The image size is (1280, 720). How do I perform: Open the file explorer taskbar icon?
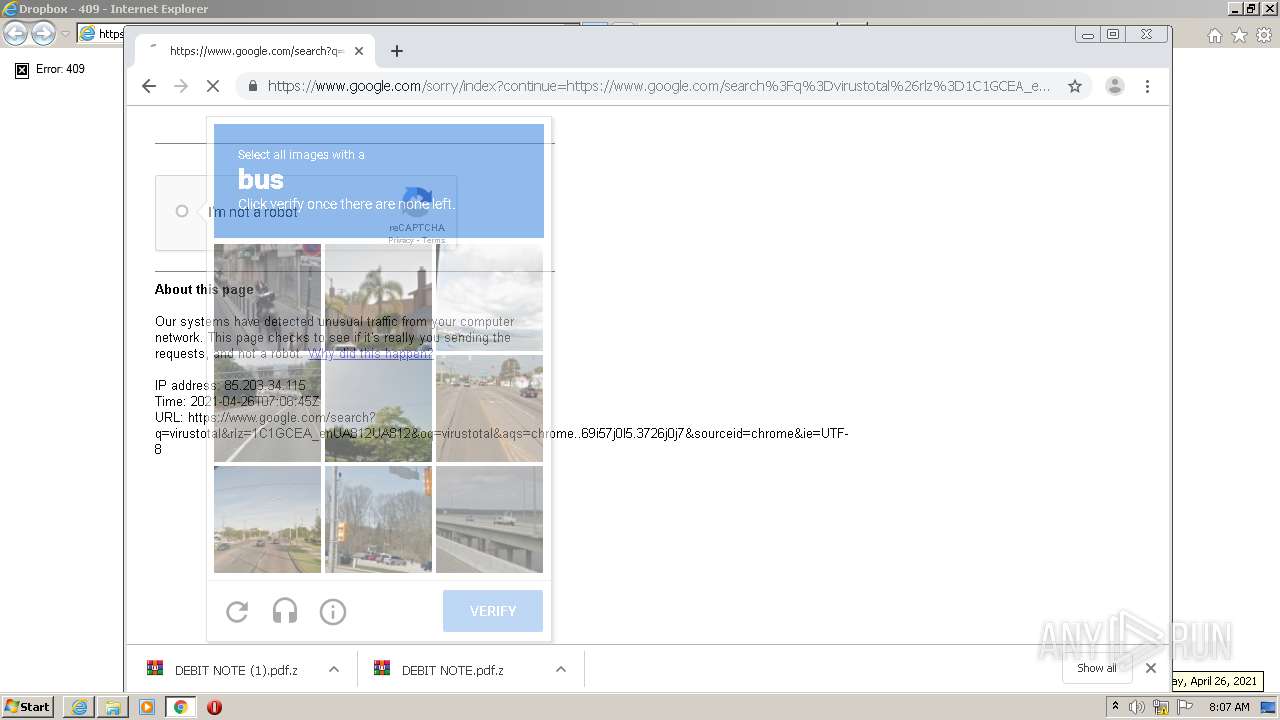[113, 707]
